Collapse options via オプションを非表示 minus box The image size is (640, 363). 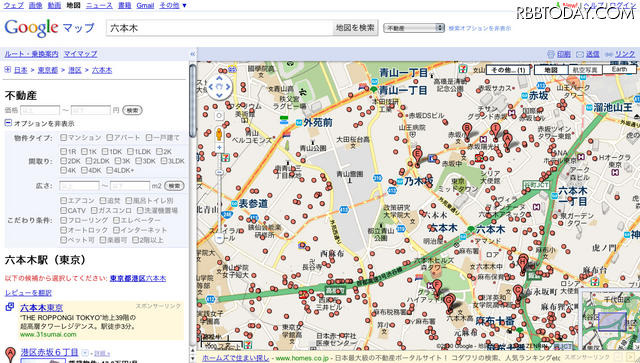pyautogui.click(x=8, y=123)
